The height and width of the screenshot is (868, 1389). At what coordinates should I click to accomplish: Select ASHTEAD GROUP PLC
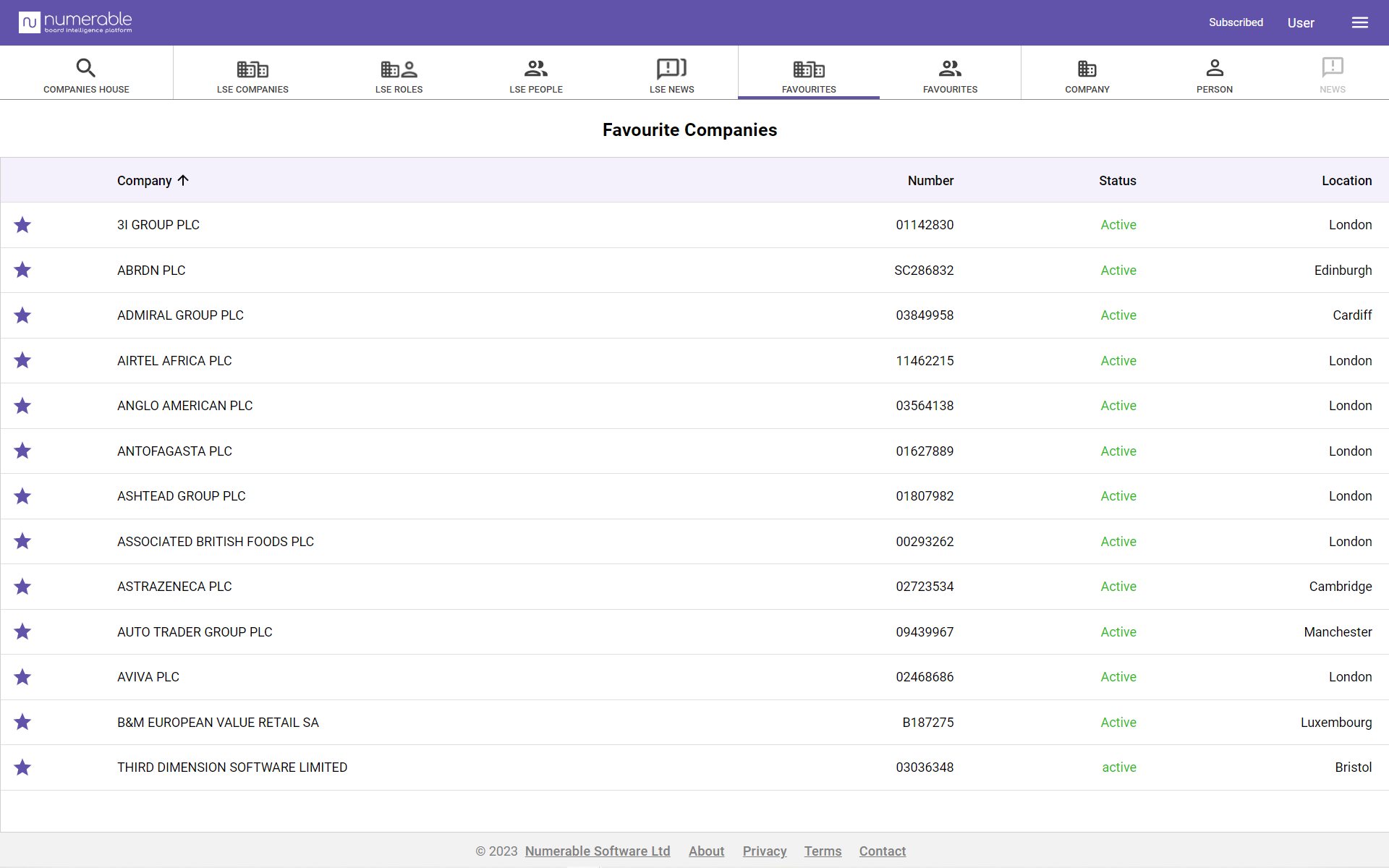tap(181, 496)
